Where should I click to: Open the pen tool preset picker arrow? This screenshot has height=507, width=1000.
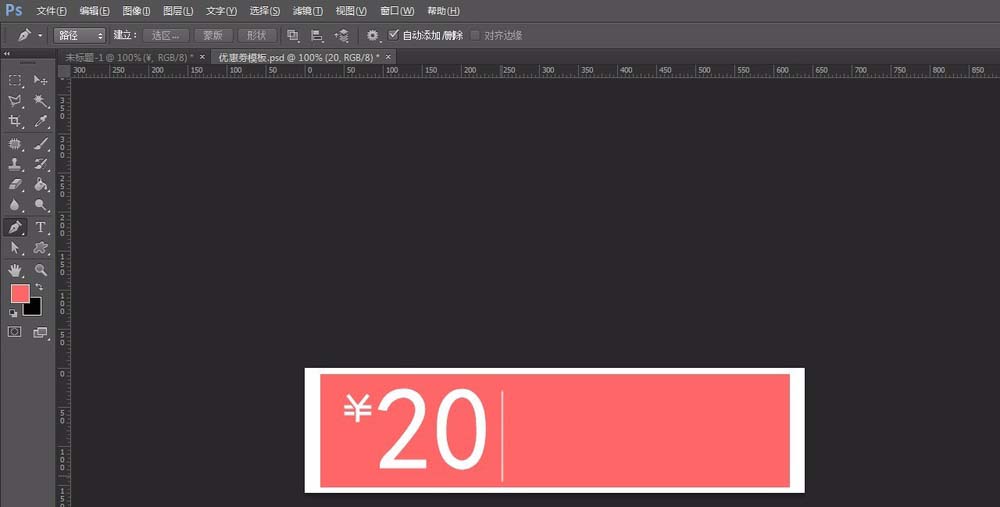point(40,36)
